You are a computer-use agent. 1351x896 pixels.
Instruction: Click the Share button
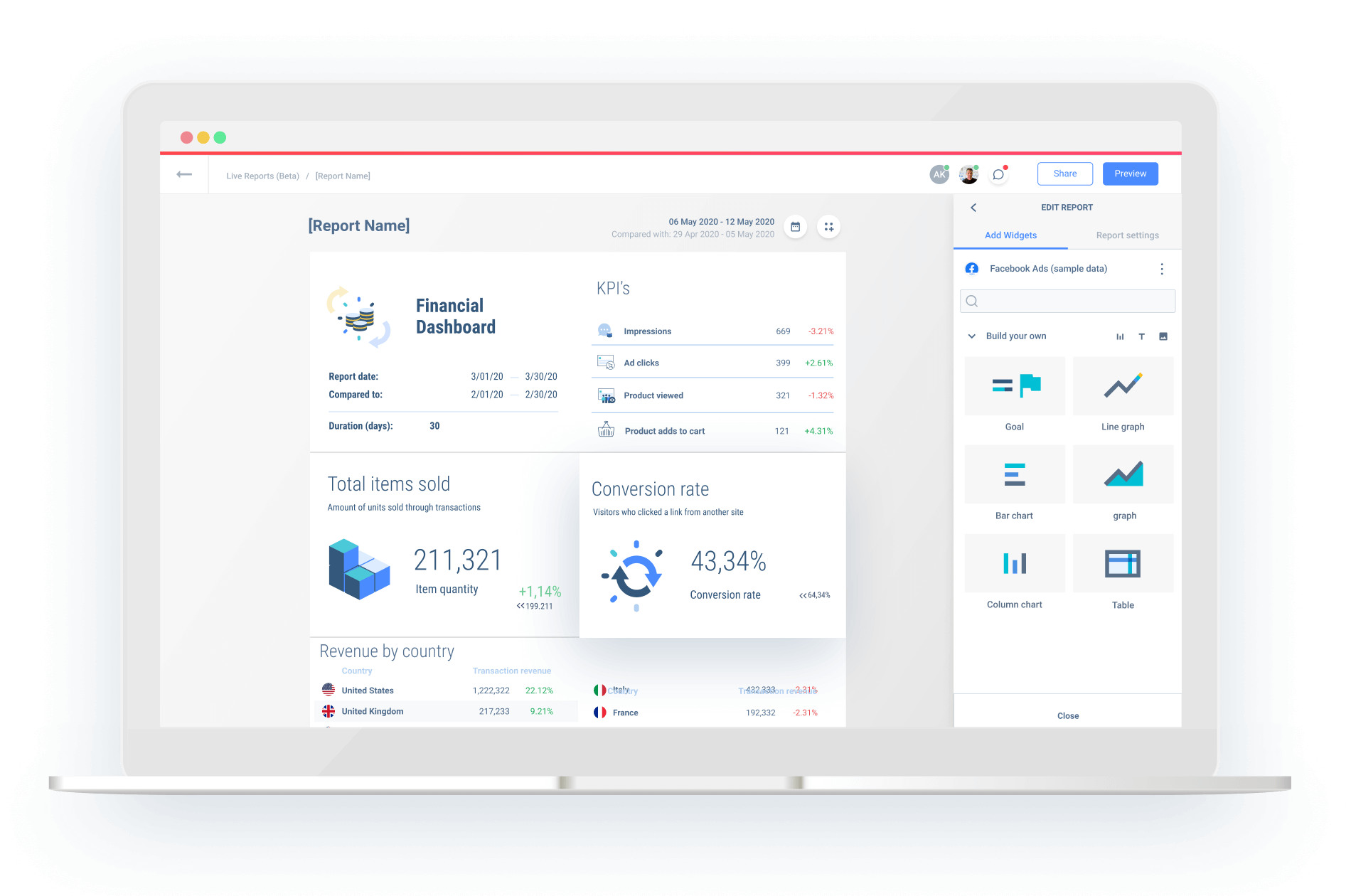[x=1064, y=174]
